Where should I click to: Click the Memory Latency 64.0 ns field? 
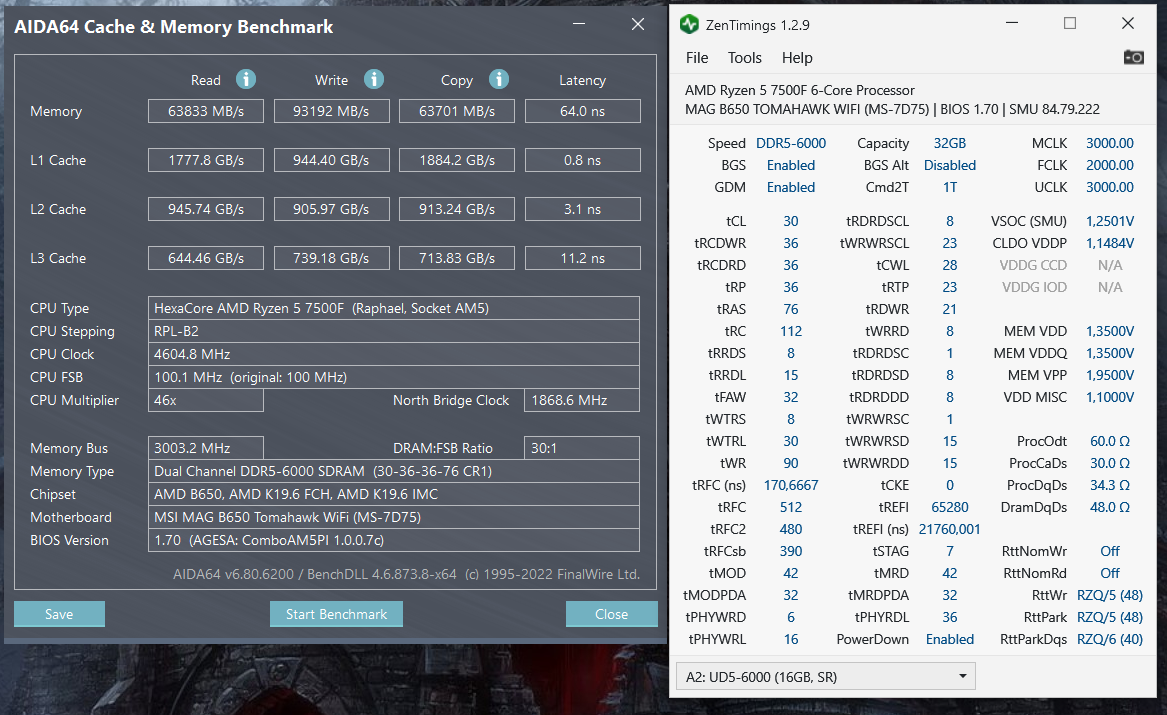pyautogui.click(x=583, y=111)
